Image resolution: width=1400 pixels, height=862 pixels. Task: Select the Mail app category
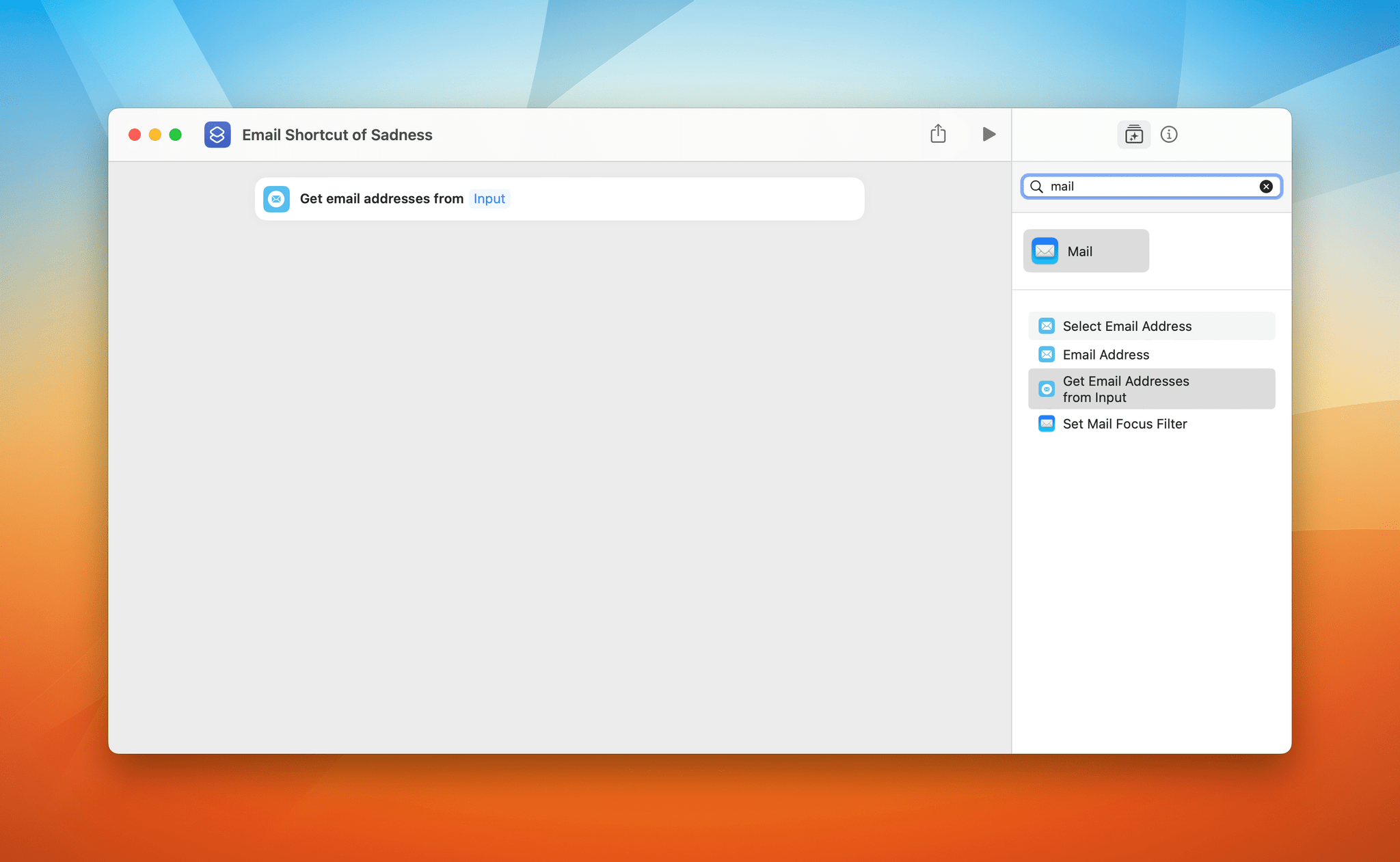(x=1086, y=251)
